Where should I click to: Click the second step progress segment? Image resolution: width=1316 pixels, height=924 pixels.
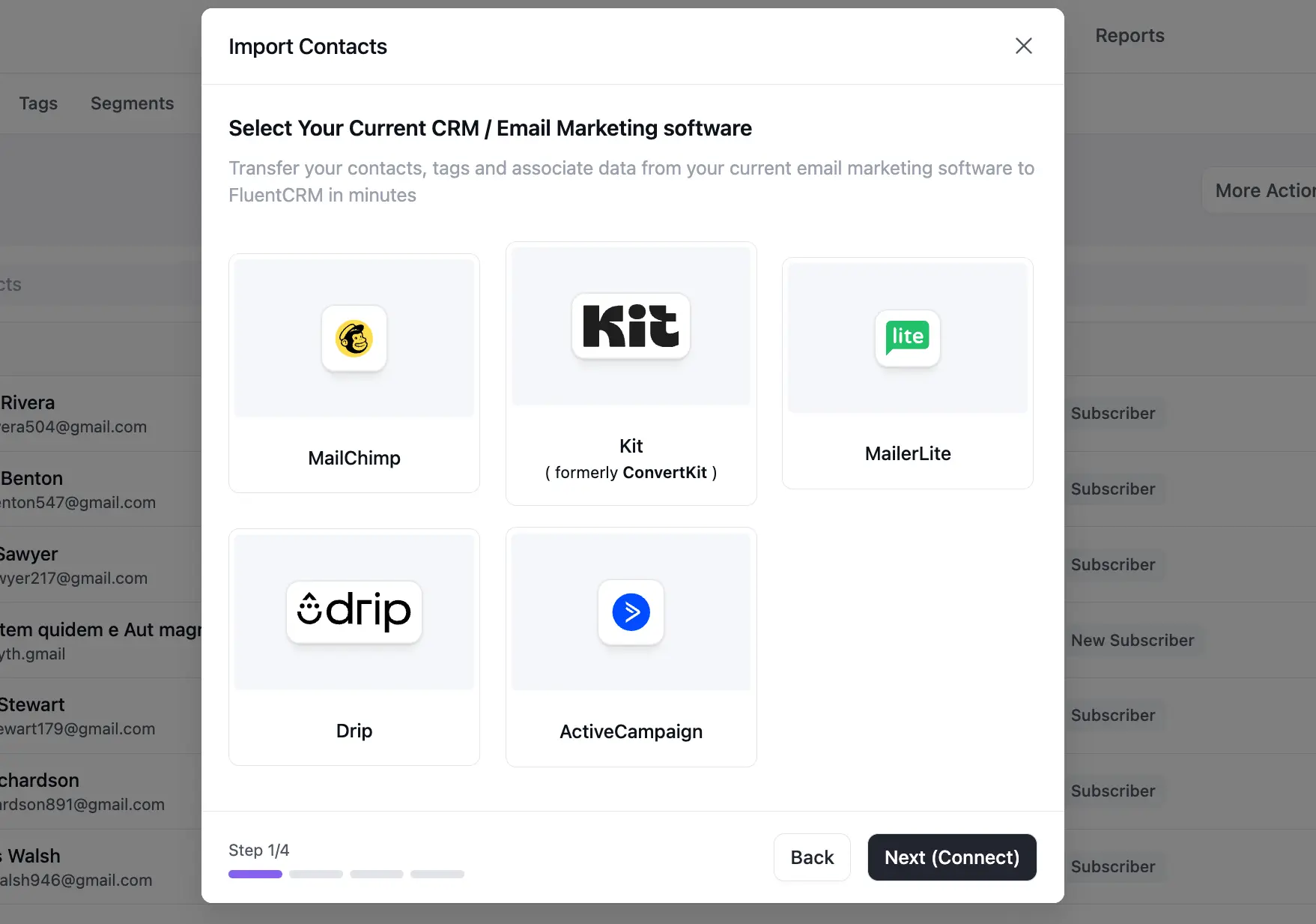pos(316,874)
